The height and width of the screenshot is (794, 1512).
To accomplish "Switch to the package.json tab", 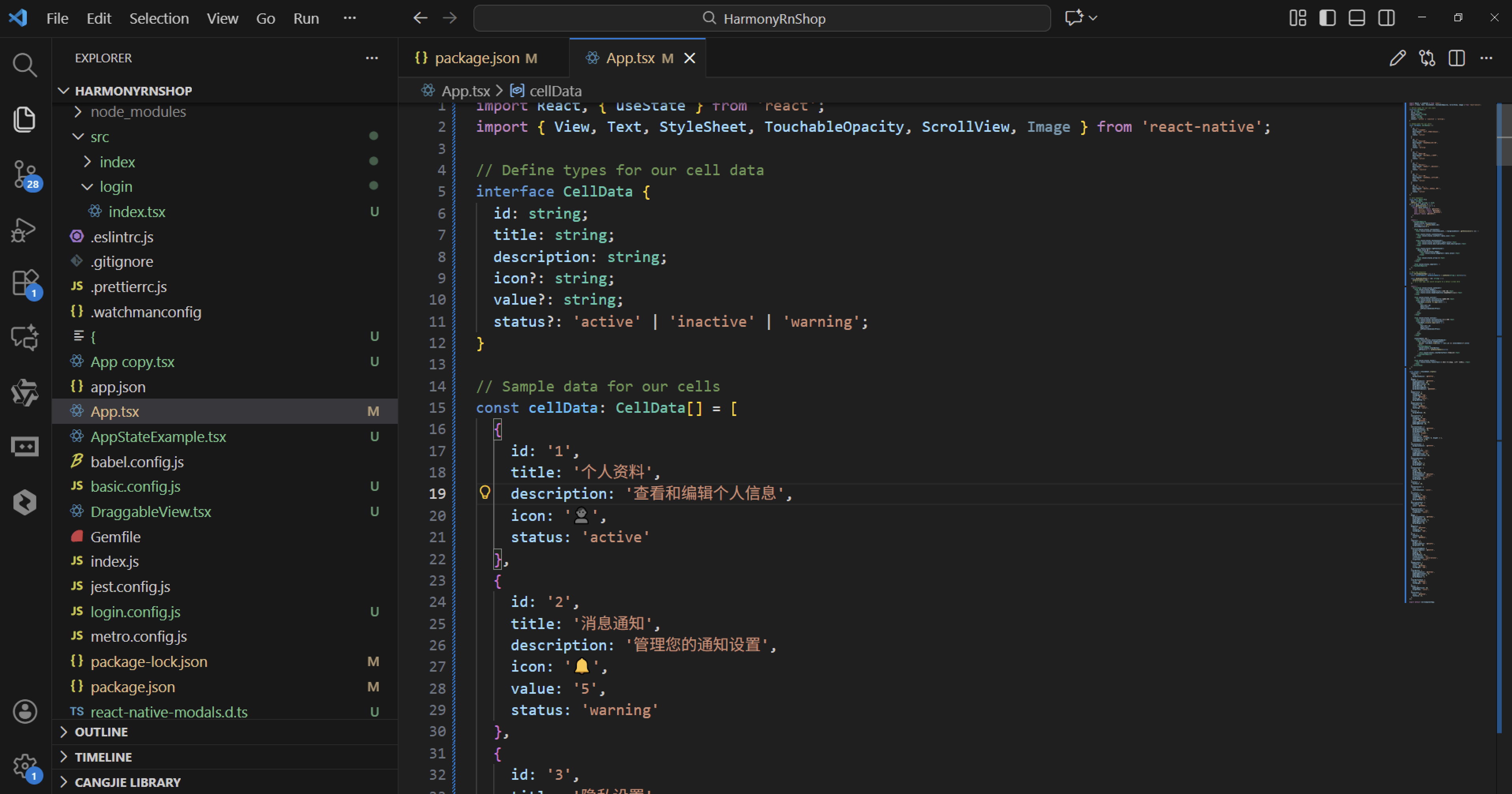I will click(477, 58).
